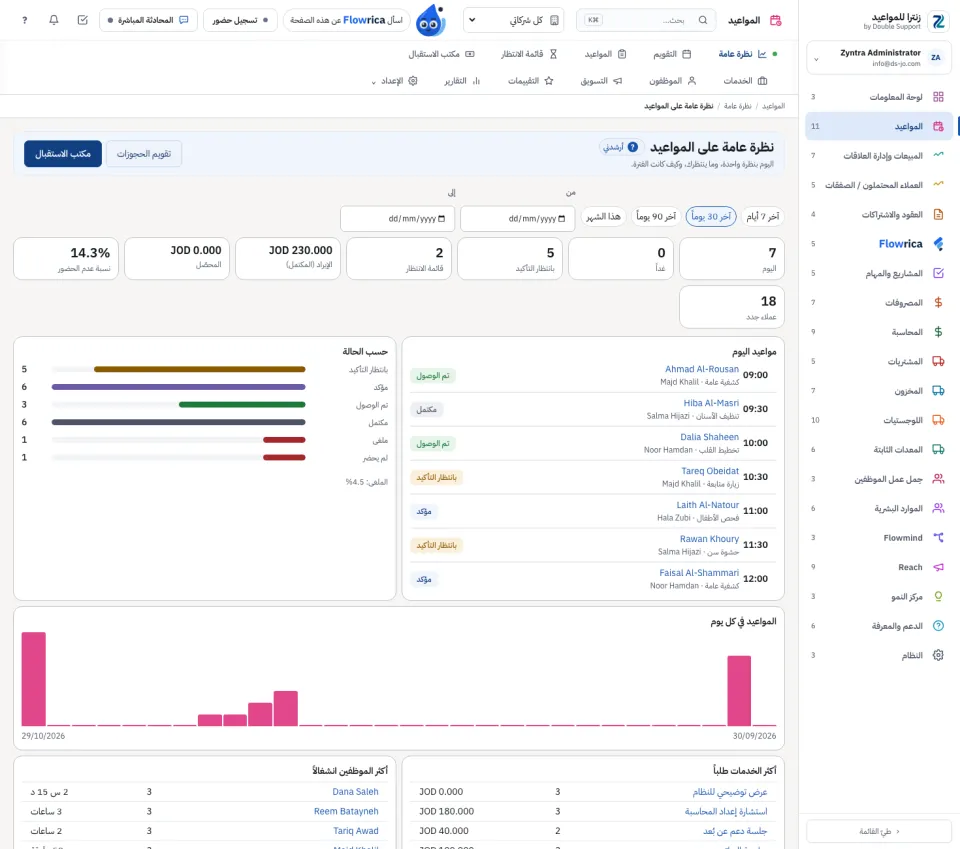Open Dana Saleh employee link
This screenshot has height=849, width=960.
pyautogui.click(x=355, y=791)
